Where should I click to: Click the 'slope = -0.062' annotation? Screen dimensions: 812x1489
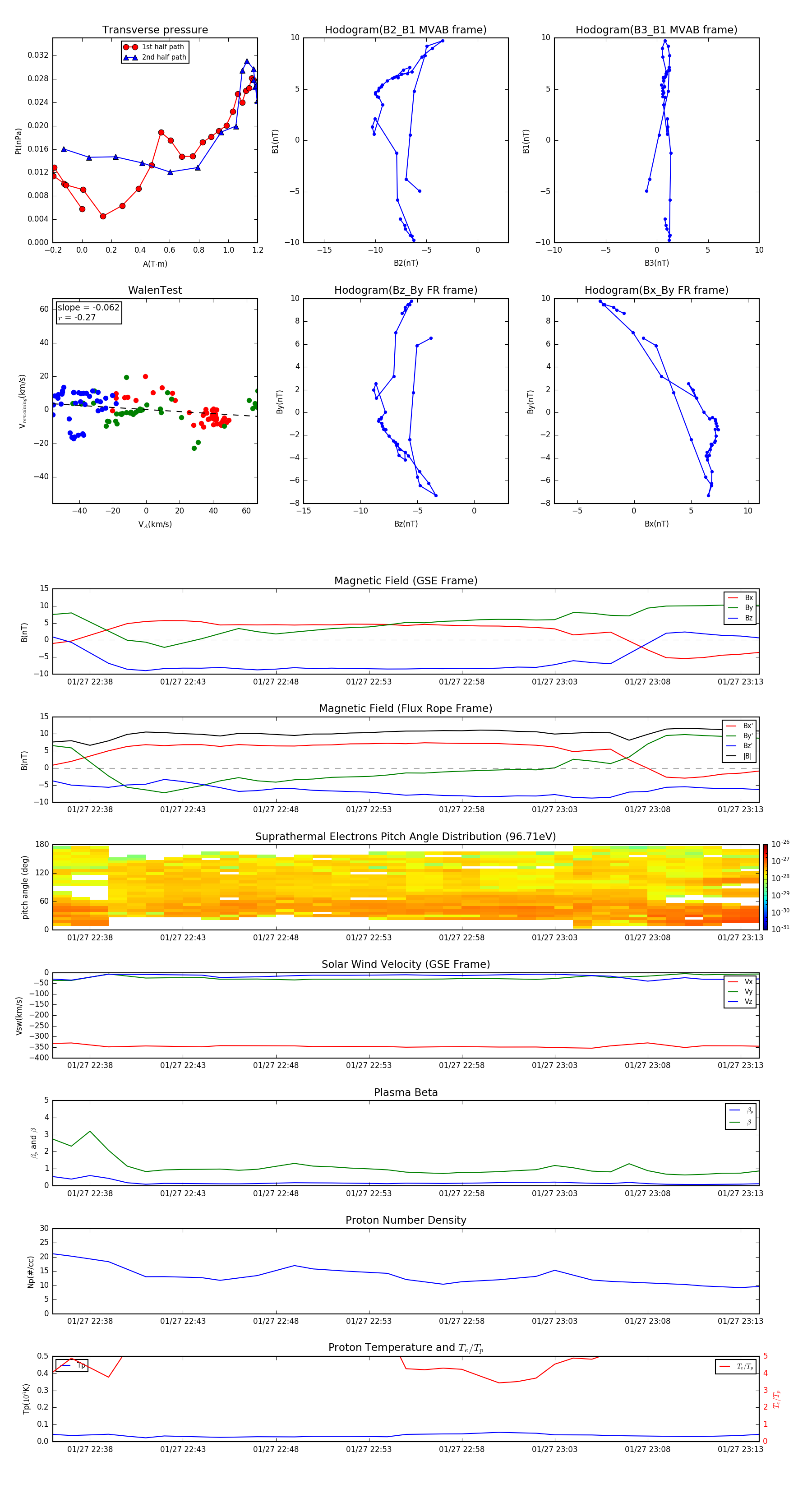point(88,308)
